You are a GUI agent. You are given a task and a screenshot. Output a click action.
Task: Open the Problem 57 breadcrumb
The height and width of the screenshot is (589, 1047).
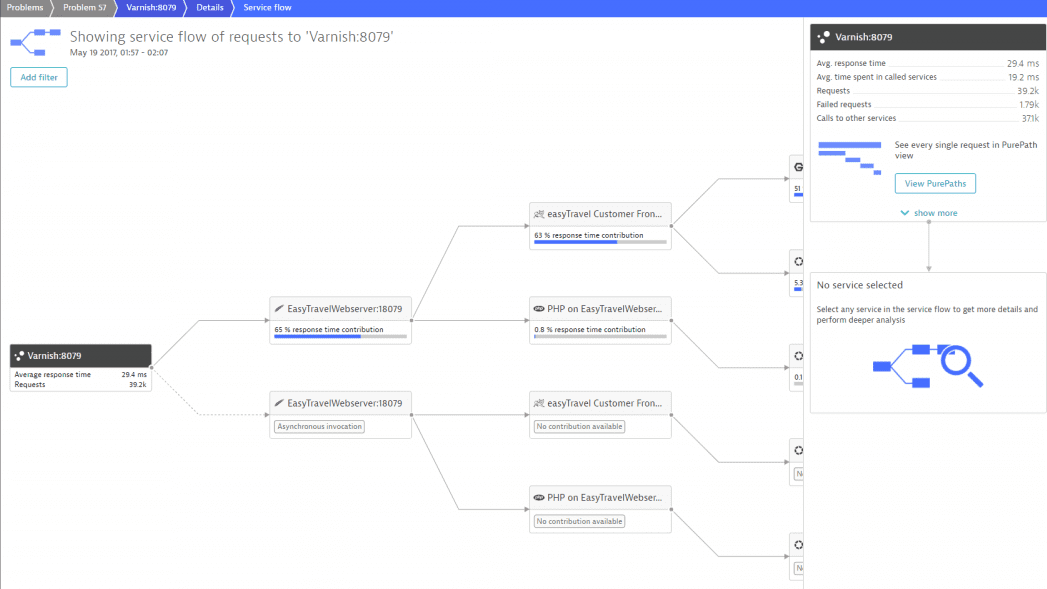click(x=85, y=7)
